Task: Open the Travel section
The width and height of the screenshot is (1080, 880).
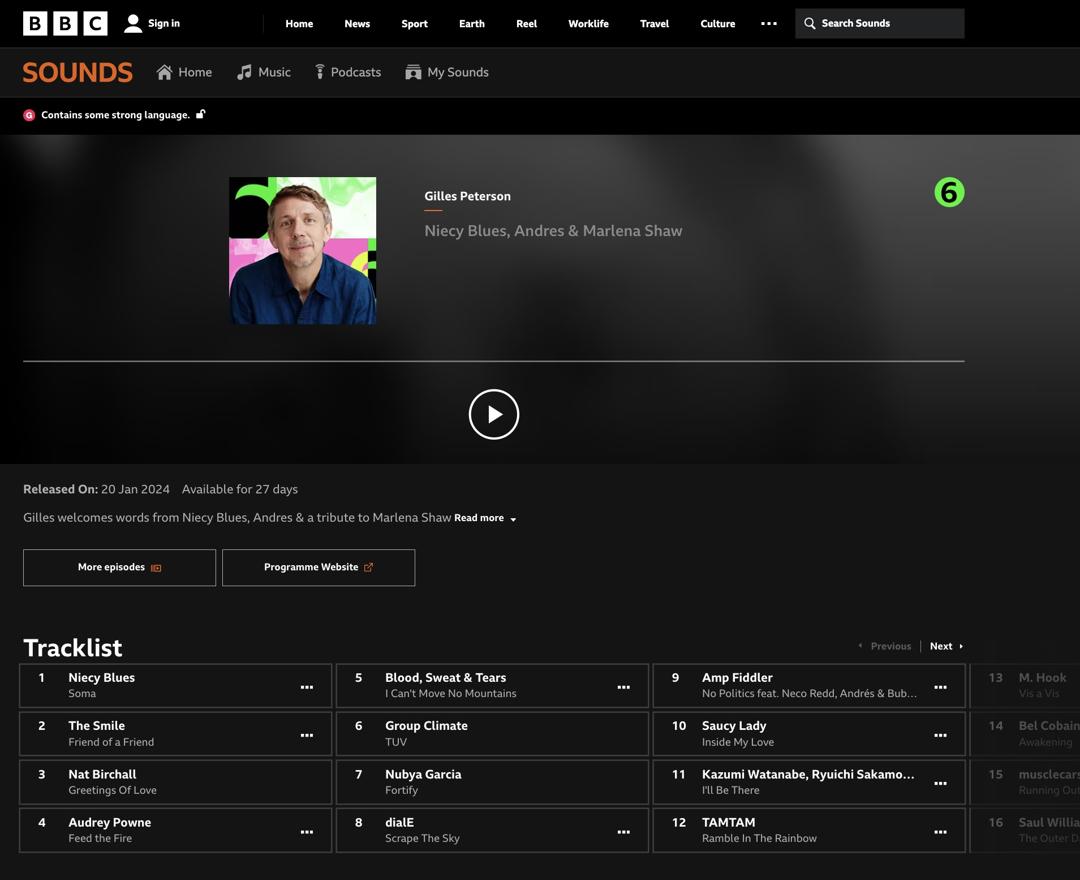Action: pos(654,23)
